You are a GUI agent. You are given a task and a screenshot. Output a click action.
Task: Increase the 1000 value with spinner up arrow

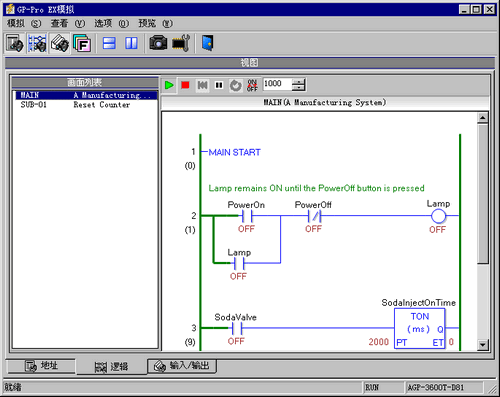click(x=299, y=81)
